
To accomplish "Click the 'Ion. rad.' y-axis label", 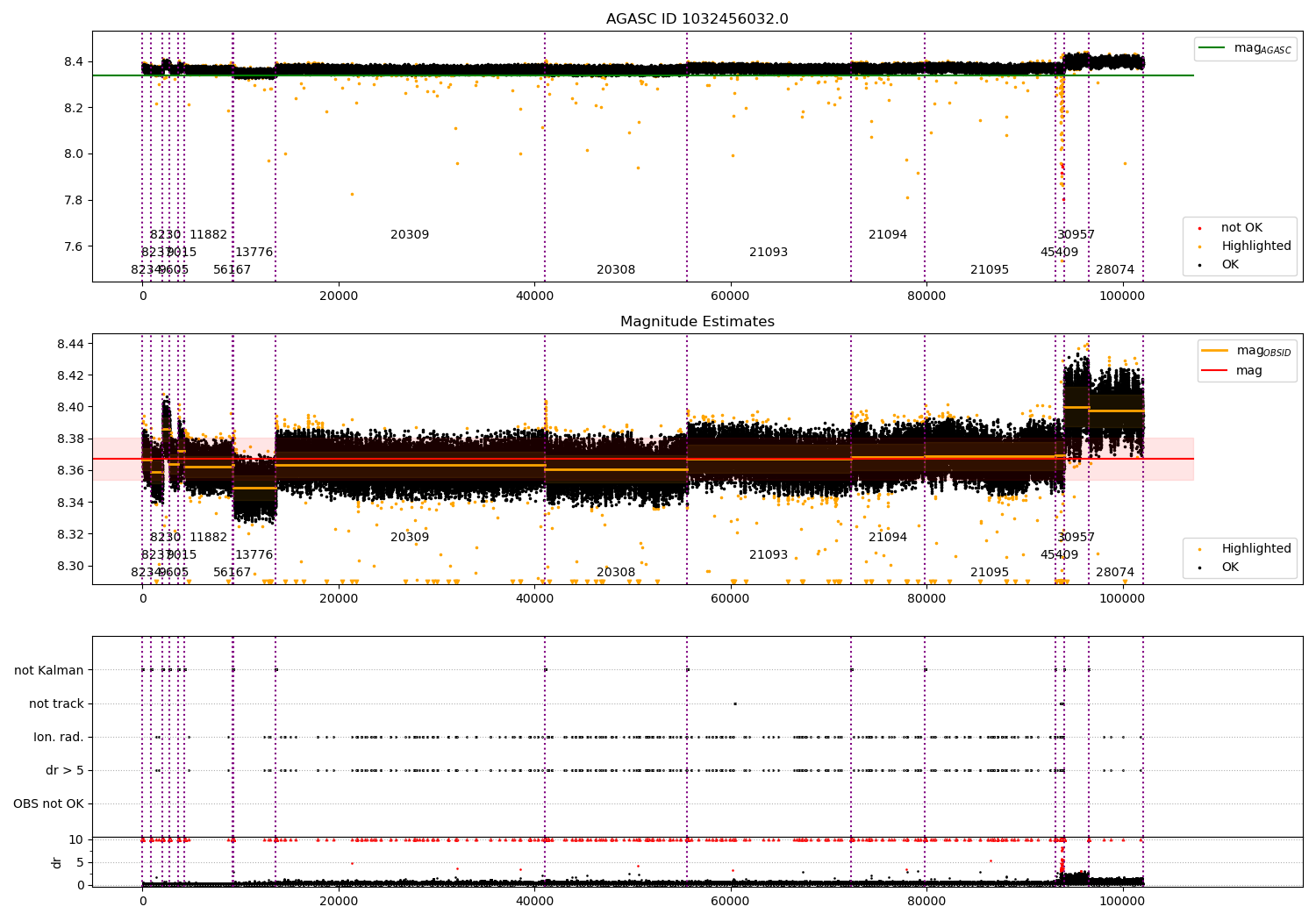I will pos(59,737).
